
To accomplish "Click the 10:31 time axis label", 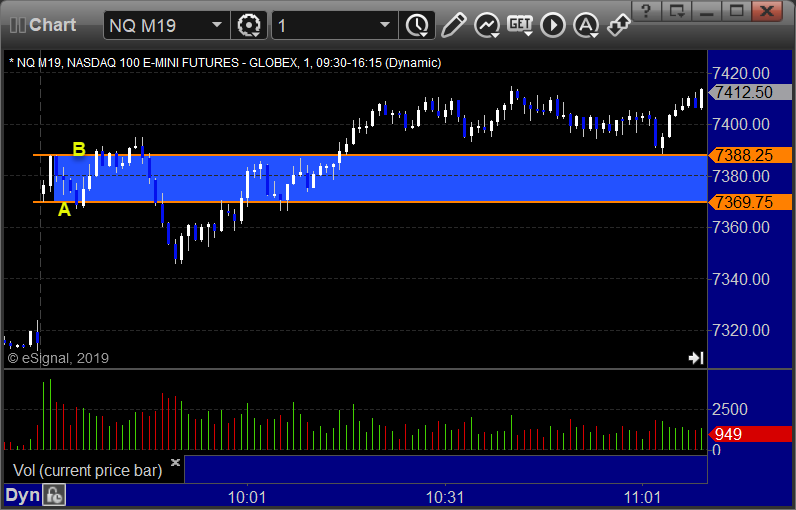I will tap(445, 497).
